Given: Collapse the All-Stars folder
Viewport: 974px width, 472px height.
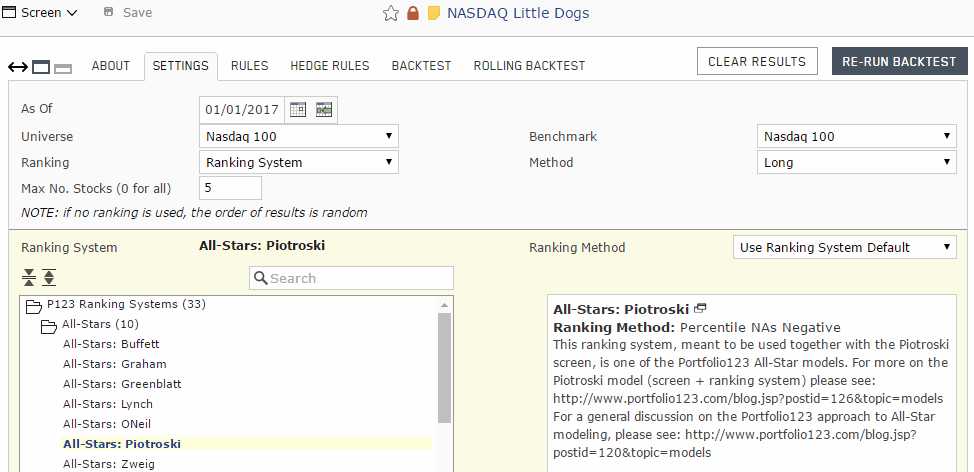Looking at the screenshot, I should coord(48,325).
